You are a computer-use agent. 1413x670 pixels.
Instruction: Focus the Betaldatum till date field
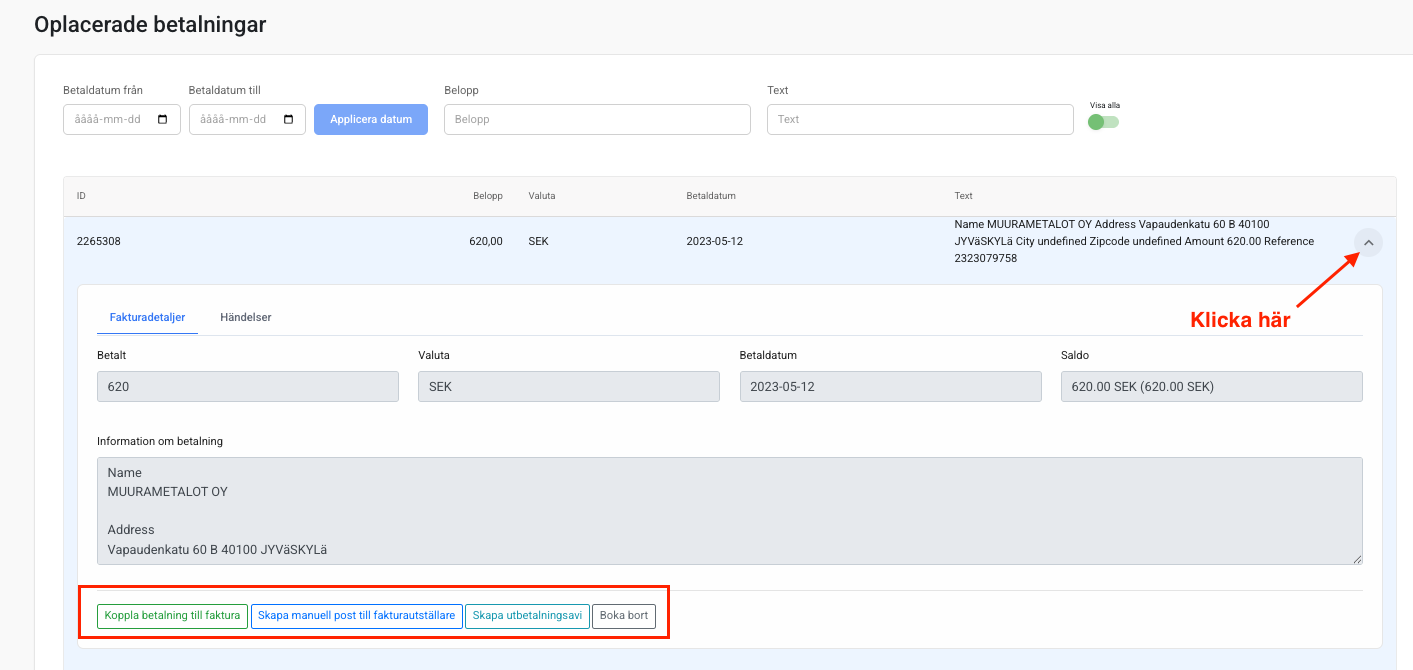tap(247, 119)
